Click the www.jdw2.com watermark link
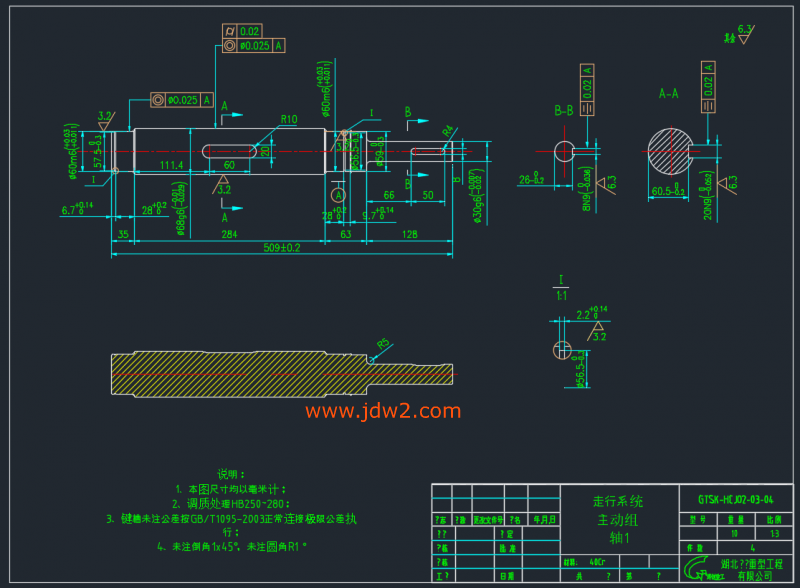This screenshot has height=588, width=800. 383,411
